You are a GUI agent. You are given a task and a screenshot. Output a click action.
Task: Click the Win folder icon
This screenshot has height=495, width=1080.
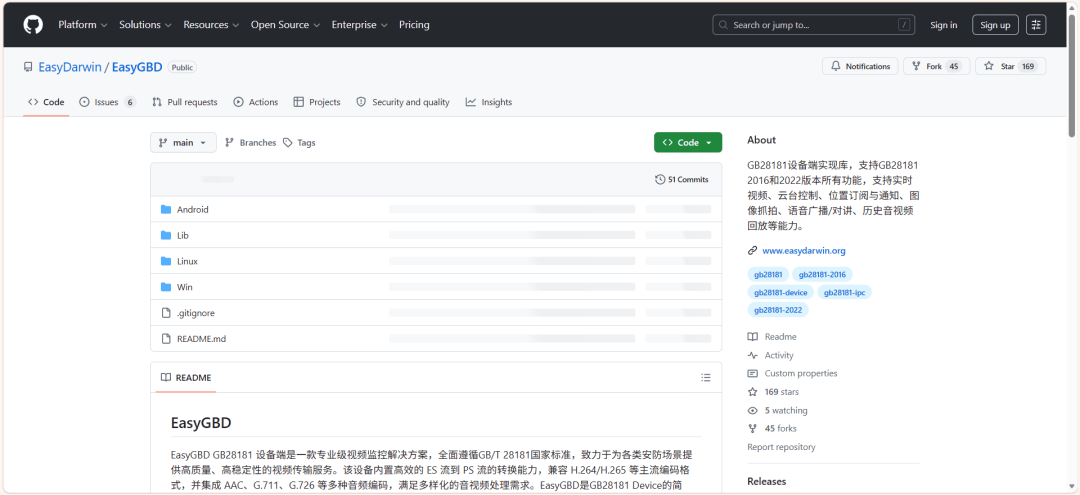tap(165, 287)
